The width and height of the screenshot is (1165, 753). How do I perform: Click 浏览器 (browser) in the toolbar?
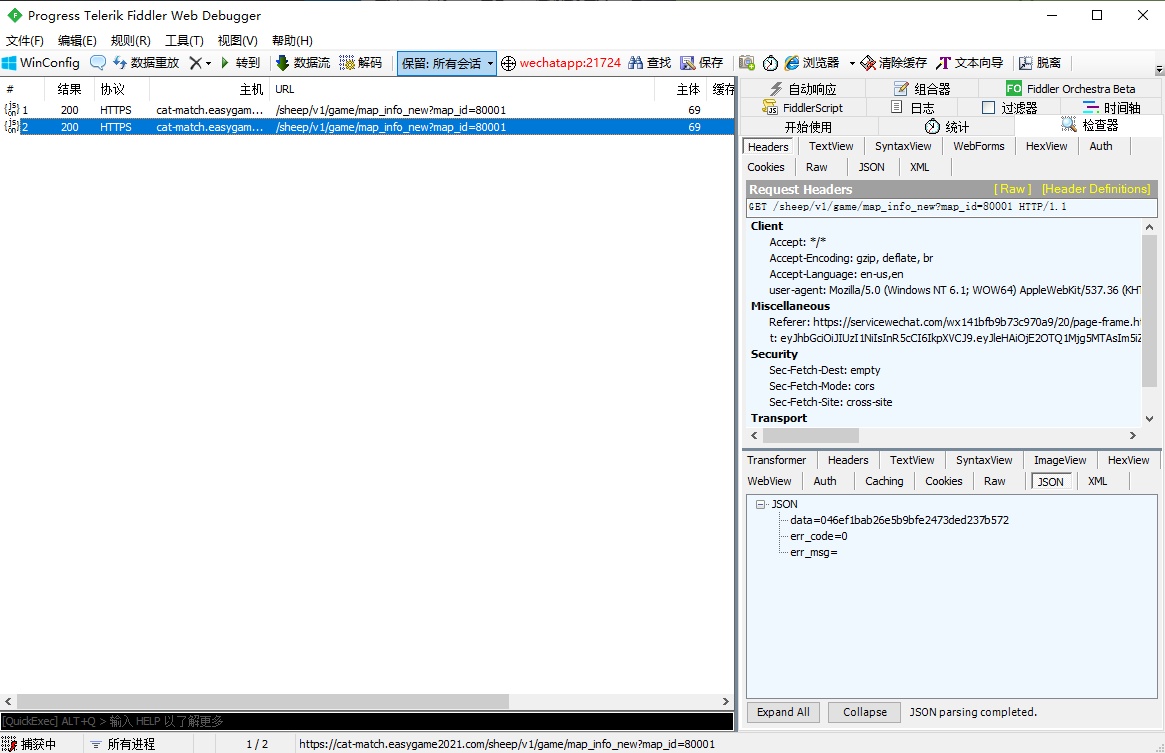click(x=812, y=63)
